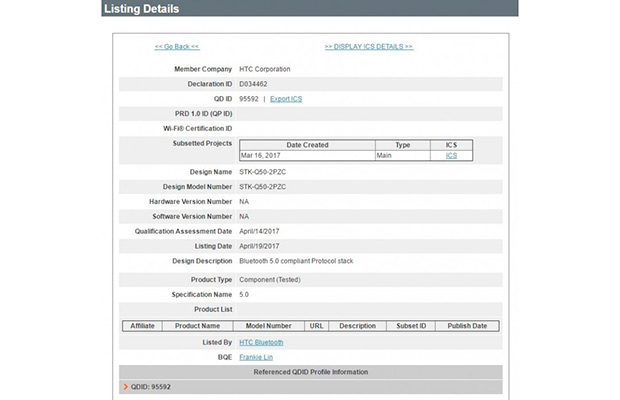The image size is (620, 400).
Task: Click the Subset ID column header
Action: 409,326
